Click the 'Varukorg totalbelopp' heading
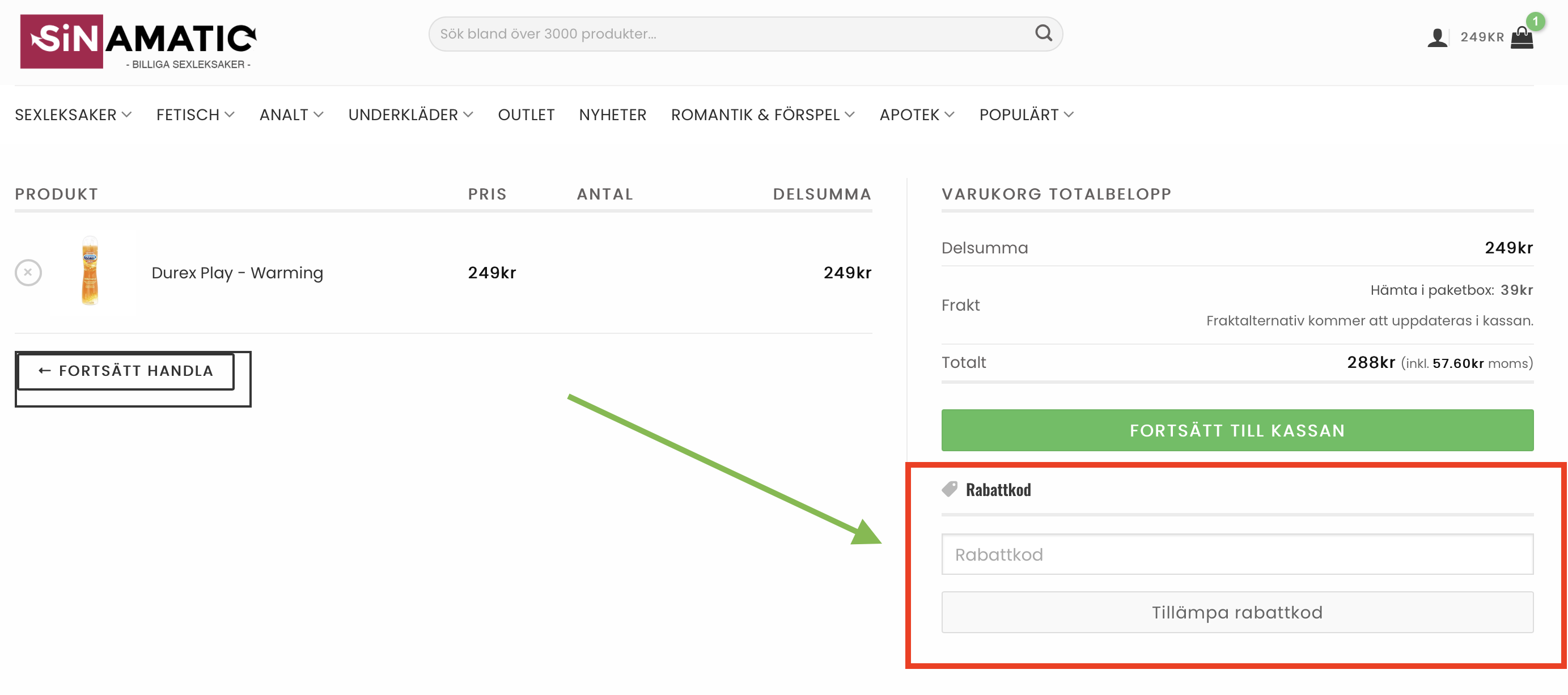1568x695 pixels. 1056,194
